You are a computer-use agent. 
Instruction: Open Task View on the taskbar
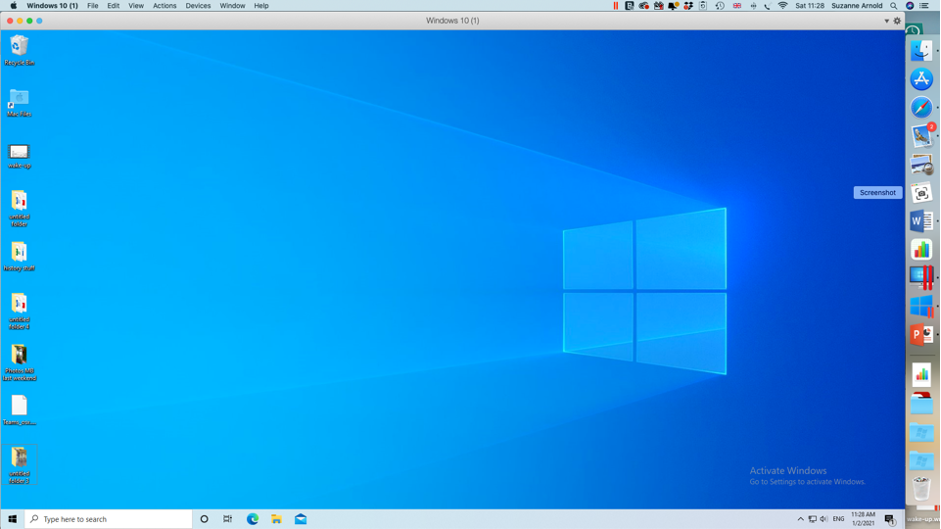click(x=227, y=519)
